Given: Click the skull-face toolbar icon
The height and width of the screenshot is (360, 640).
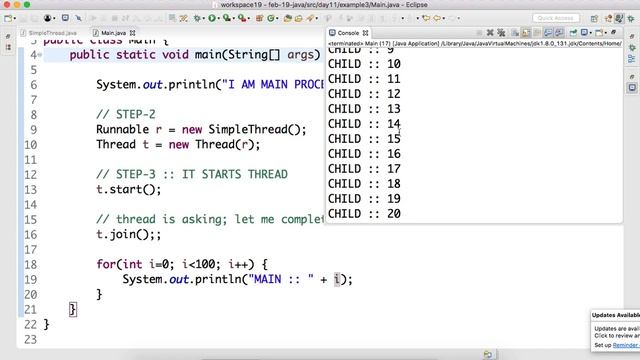Looking at the screenshot, I should 48,18.
